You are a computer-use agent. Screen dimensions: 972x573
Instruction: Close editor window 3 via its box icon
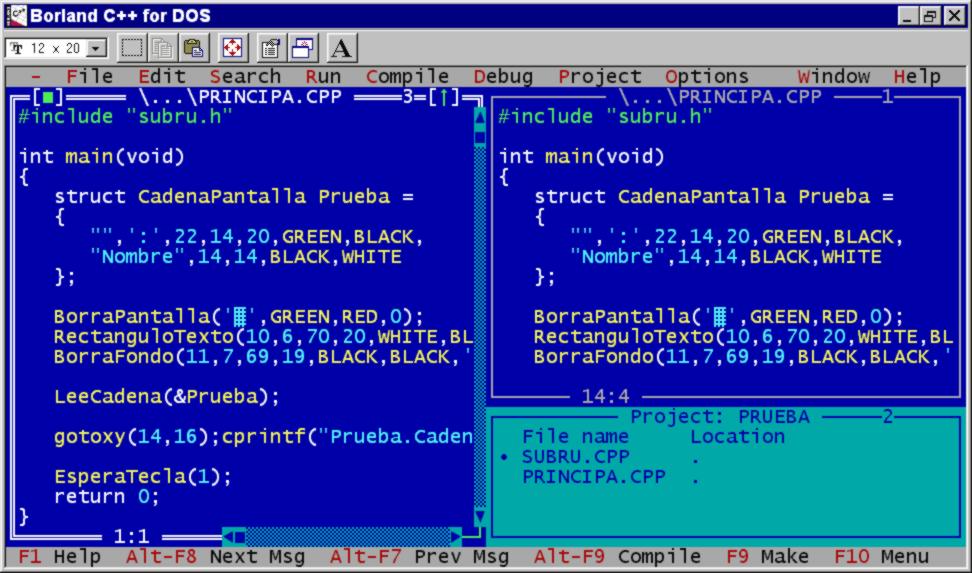(x=48, y=97)
